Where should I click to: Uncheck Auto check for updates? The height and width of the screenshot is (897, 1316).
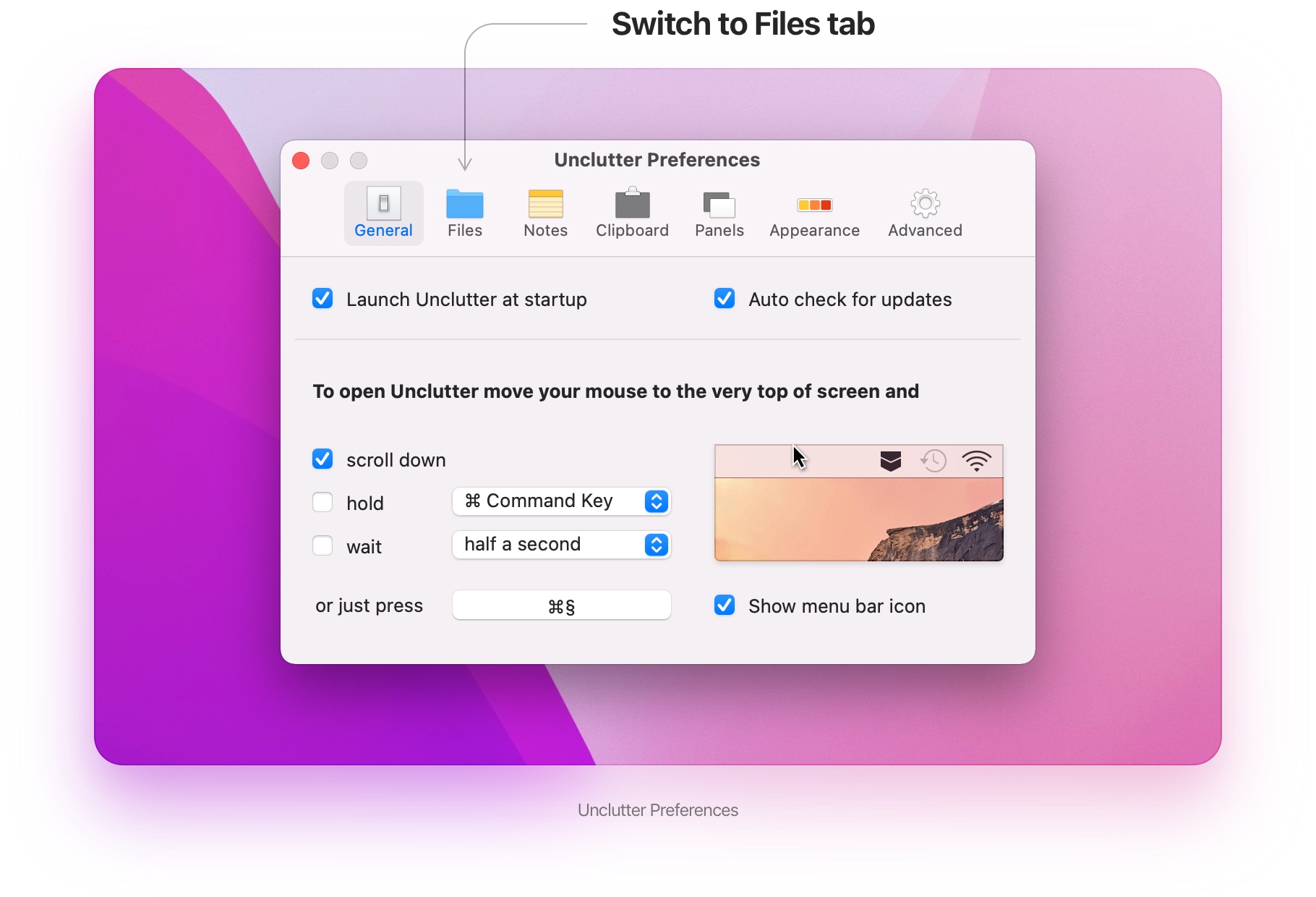[725, 298]
